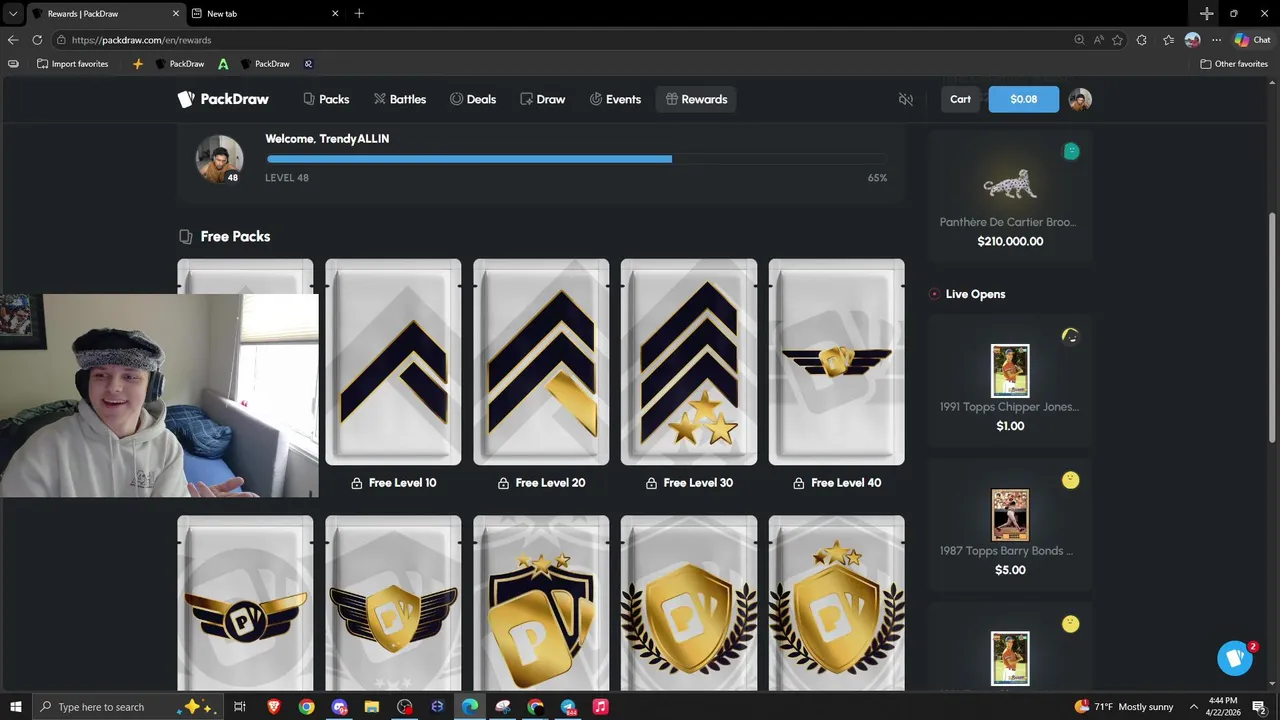
Task: Open the Events page
Action: 615,99
